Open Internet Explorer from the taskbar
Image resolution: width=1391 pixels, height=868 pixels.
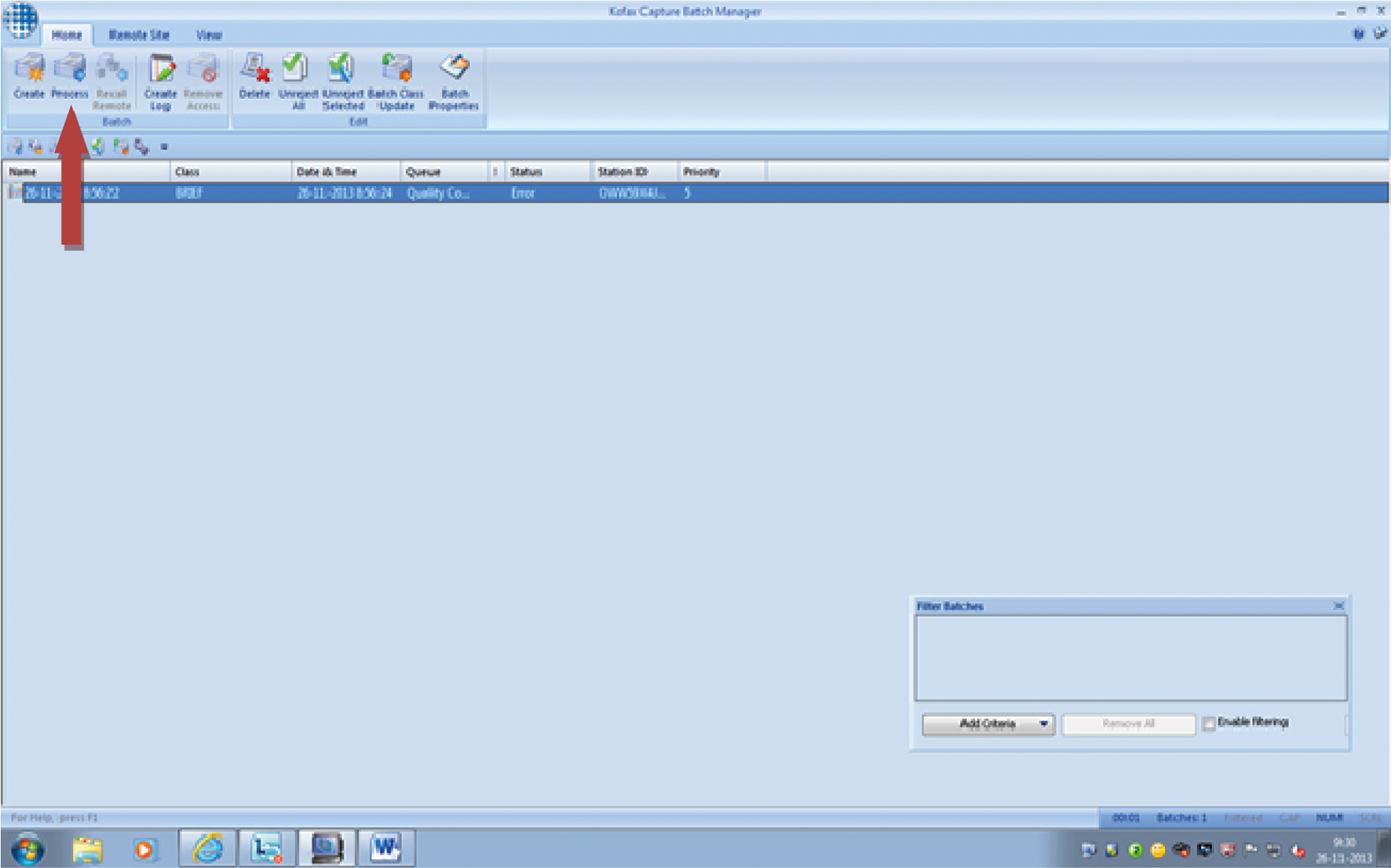tap(207, 848)
